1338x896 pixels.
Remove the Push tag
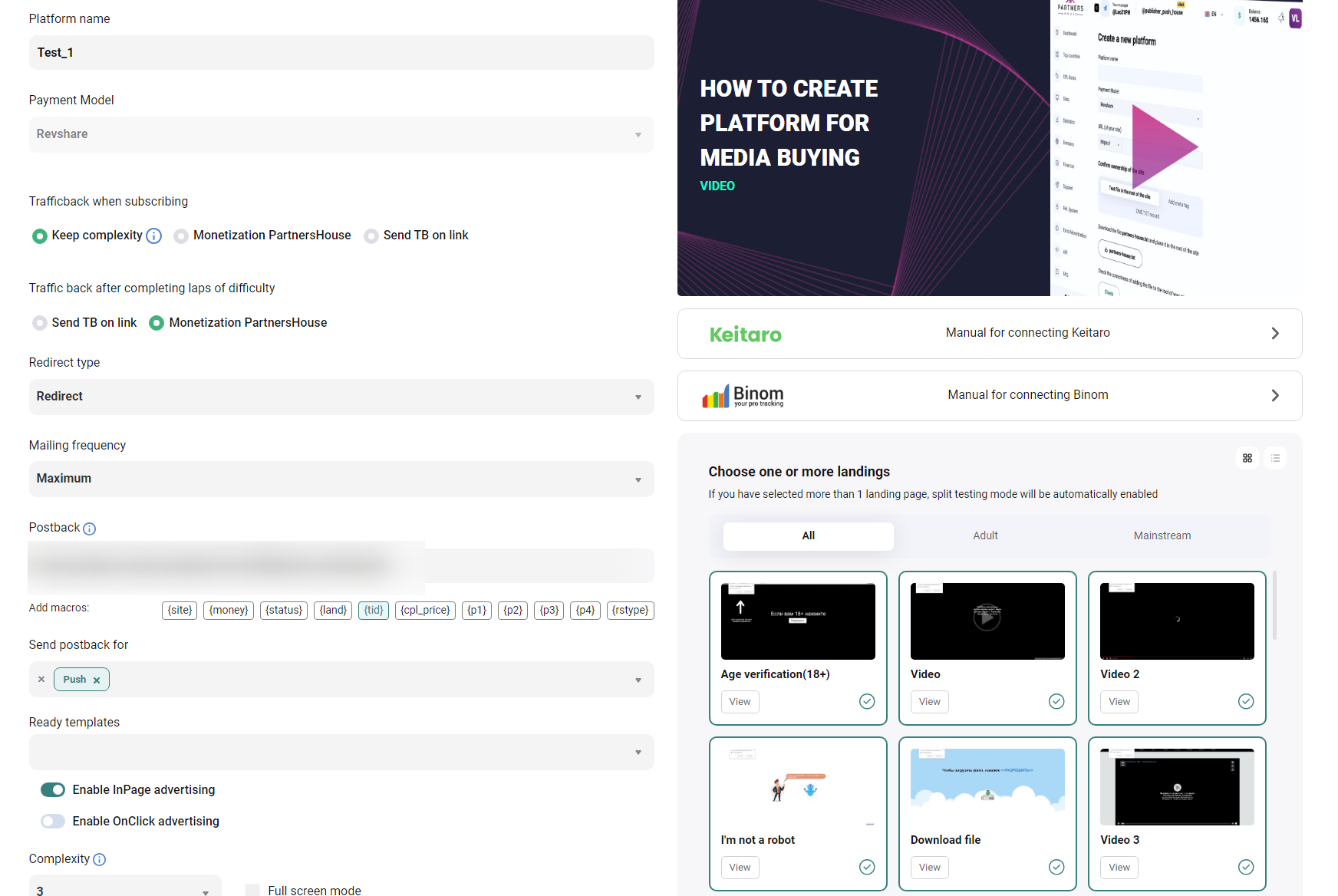click(x=97, y=680)
